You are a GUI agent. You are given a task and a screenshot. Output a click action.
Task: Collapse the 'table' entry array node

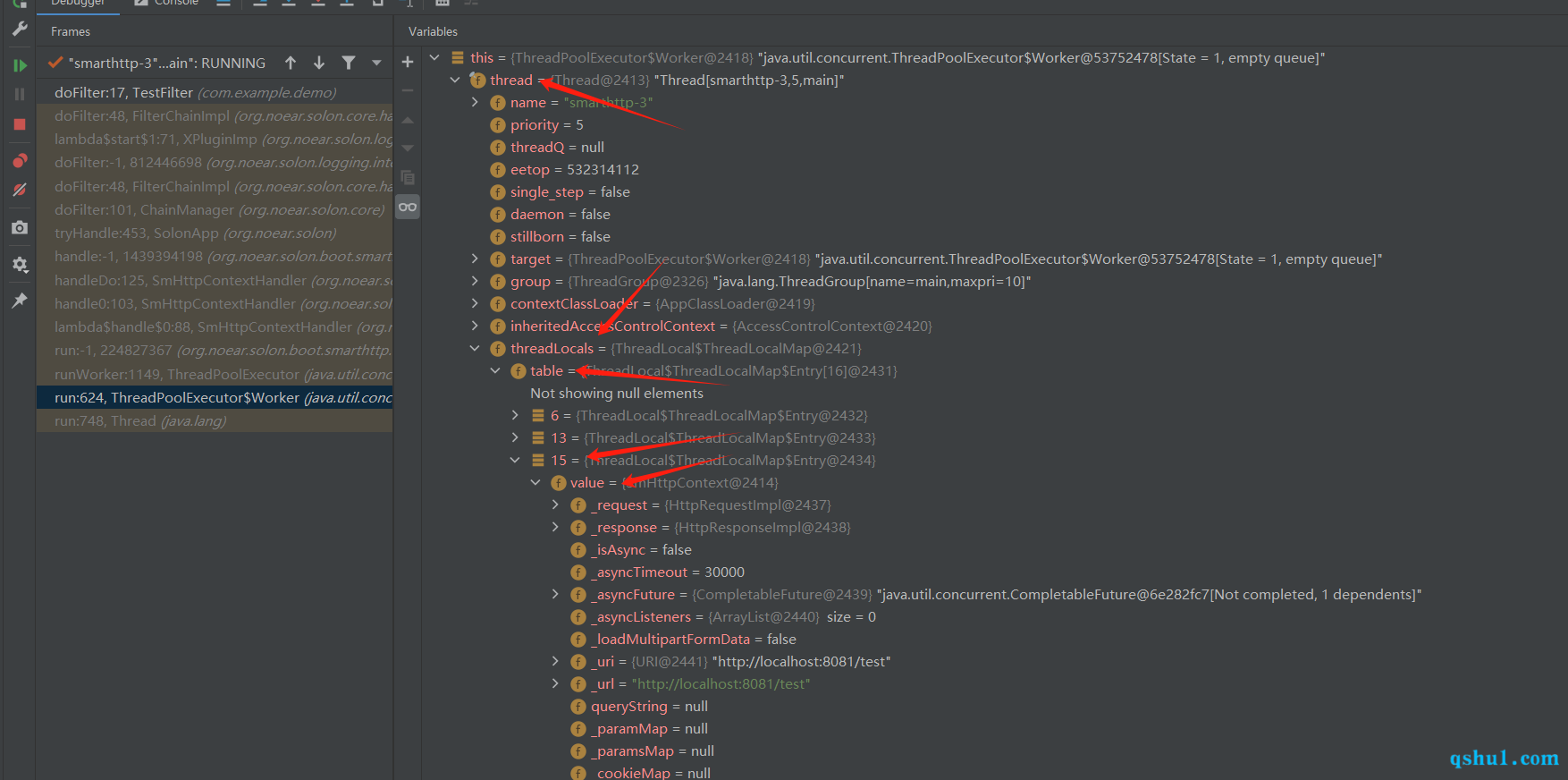[x=495, y=370]
